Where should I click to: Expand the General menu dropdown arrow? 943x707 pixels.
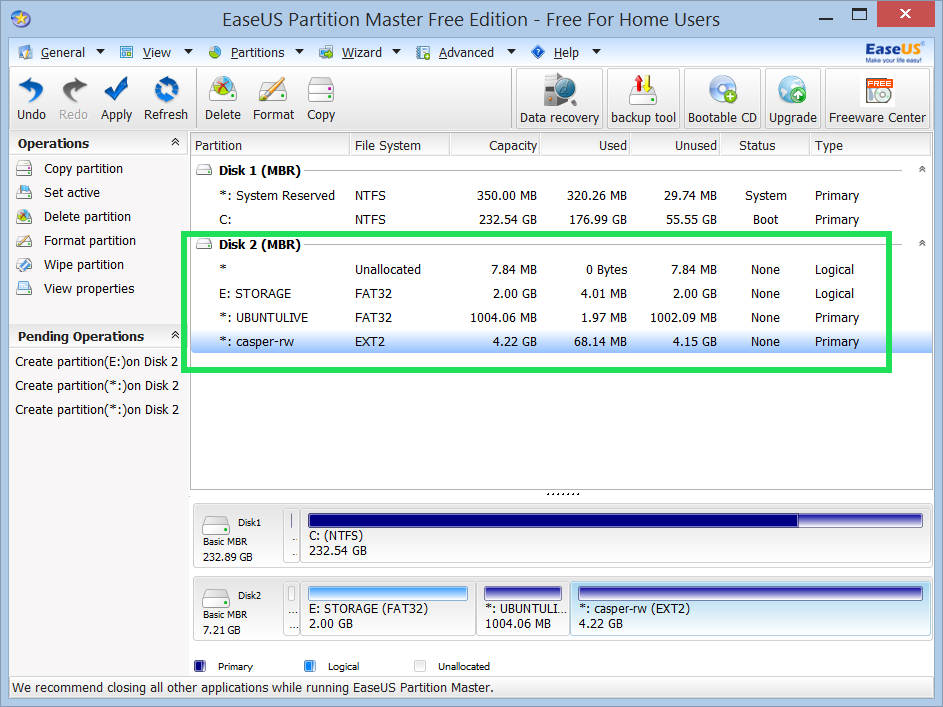pos(100,52)
